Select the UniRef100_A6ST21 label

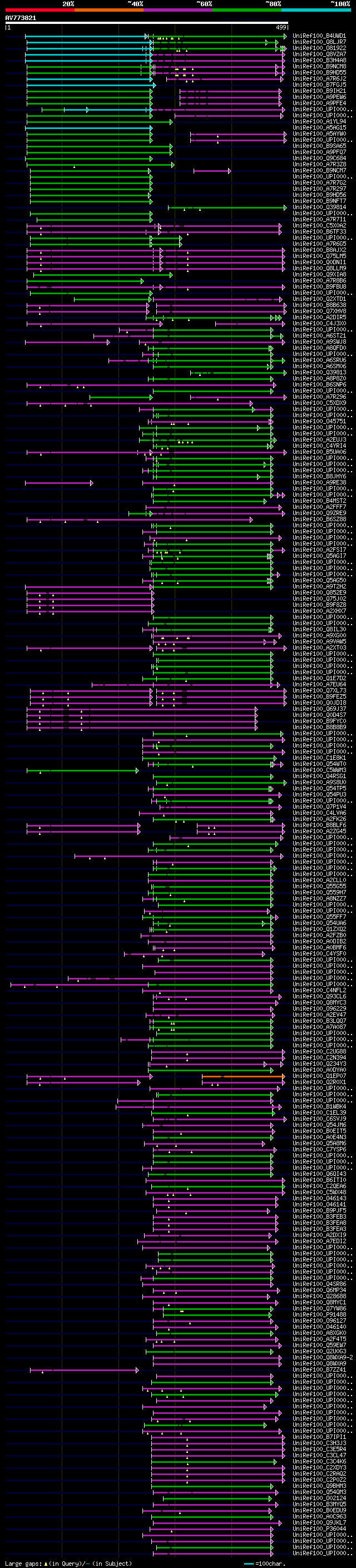[319, 336]
